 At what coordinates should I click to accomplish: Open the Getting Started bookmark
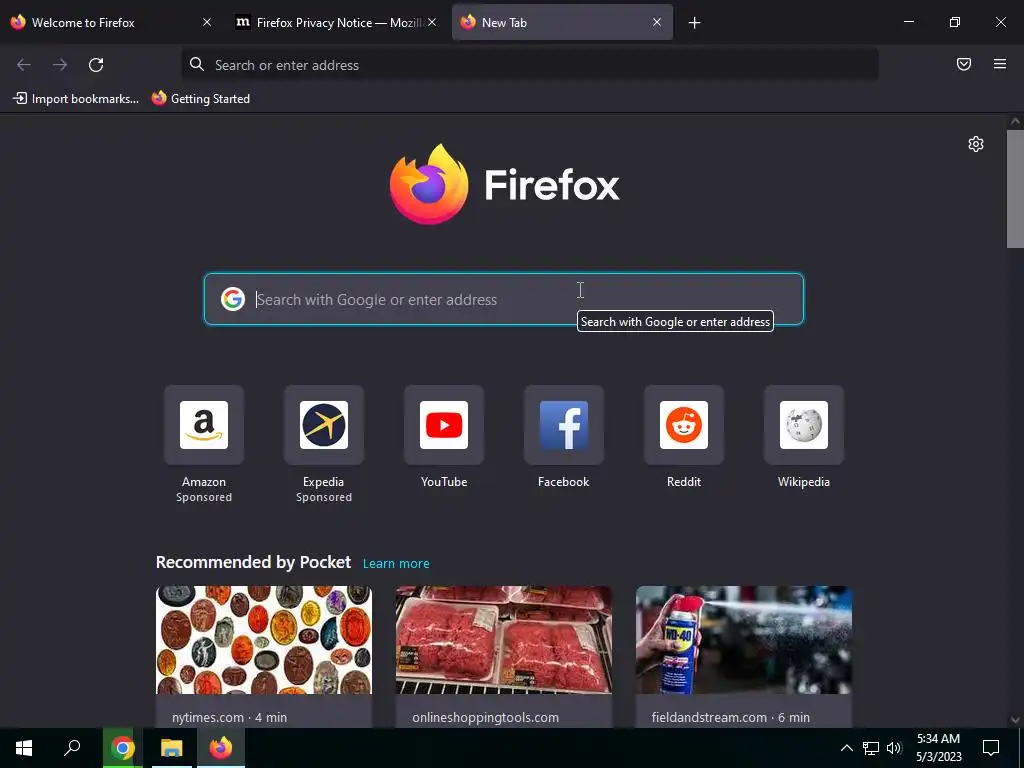point(201,99)
